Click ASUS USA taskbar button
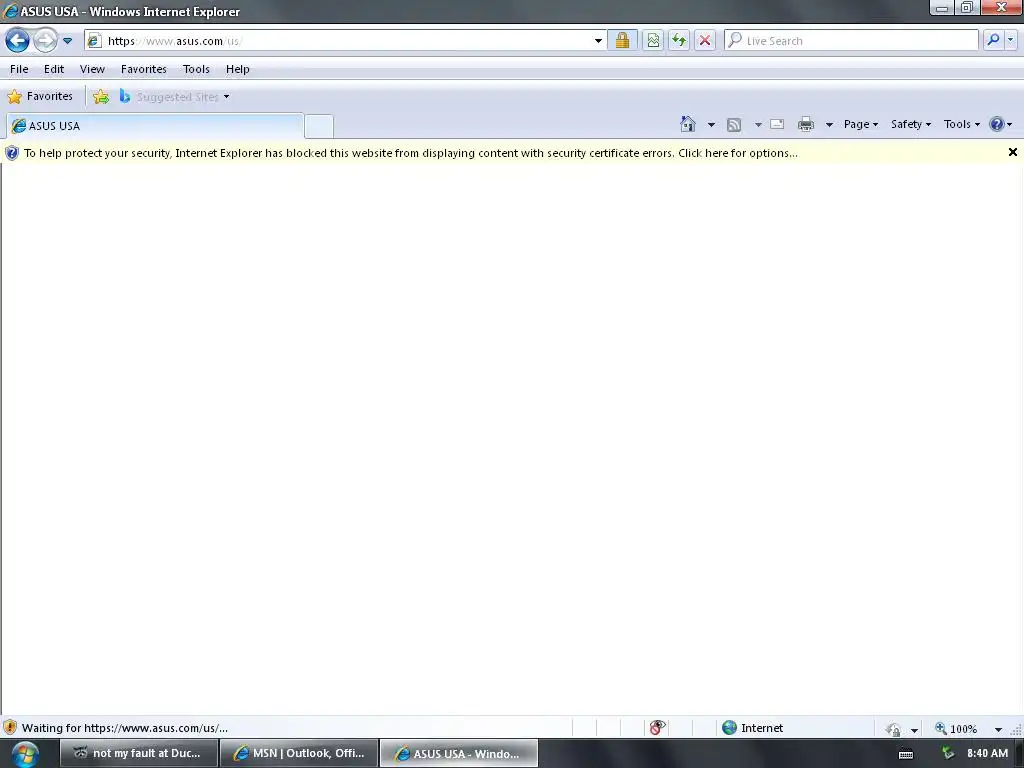Image resolution: width=1024 pixels, height=768 pixels. click(459, 753)
